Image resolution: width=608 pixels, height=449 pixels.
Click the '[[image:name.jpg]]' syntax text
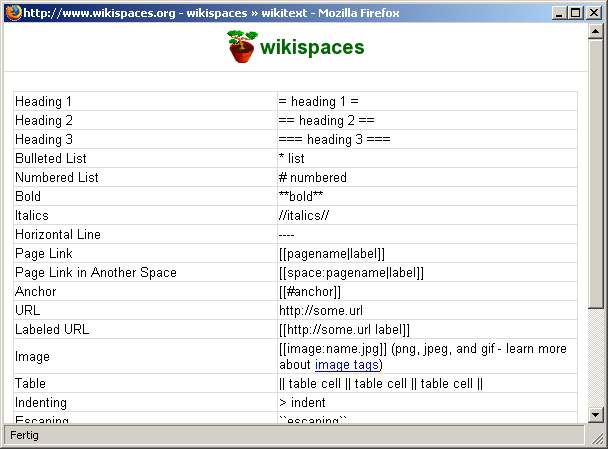click(333, 349)
